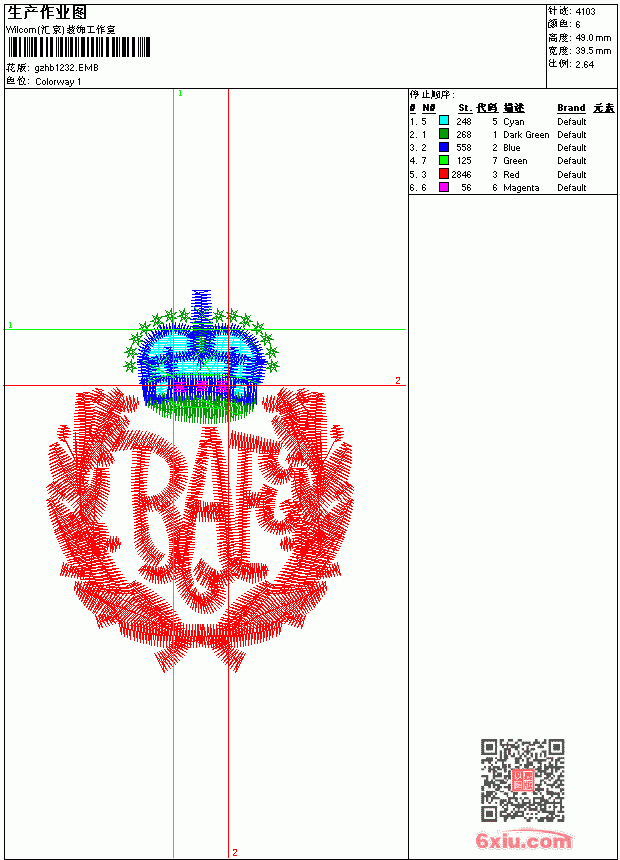Click the red wreath embroidery lettering
The image size is (620, 860).
[x=201, y=531]
